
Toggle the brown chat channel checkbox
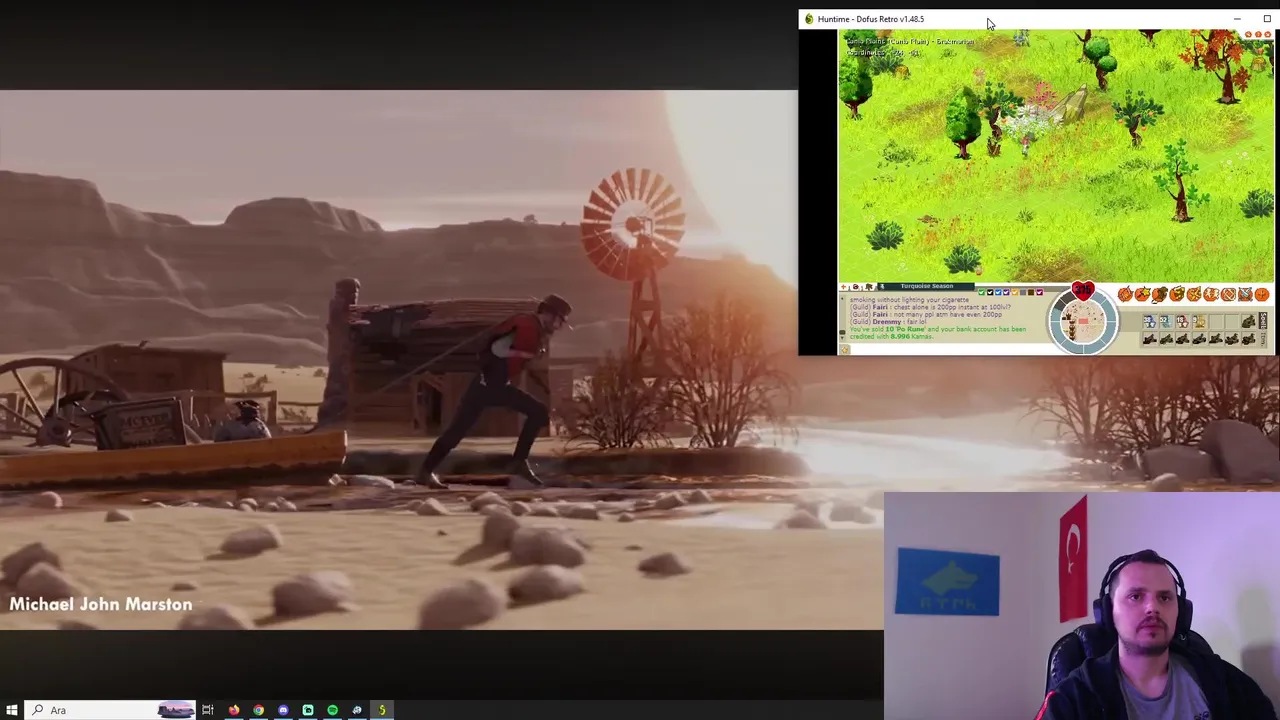pyautogui.click(x=1031, y=292)
